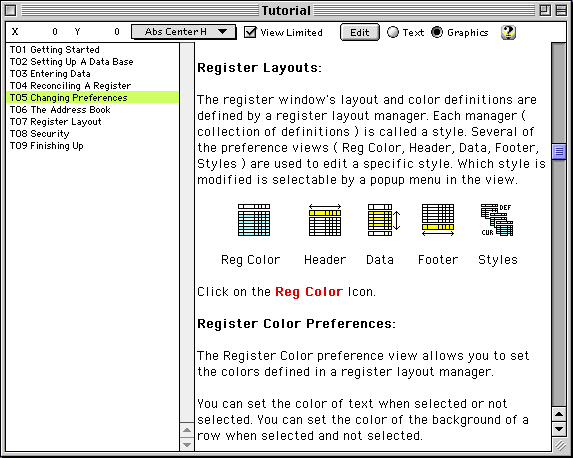The height and width of the screenshot is (458, 573).
Task: Click the Register Layouts heading
Action: click(x=259, y=68)
